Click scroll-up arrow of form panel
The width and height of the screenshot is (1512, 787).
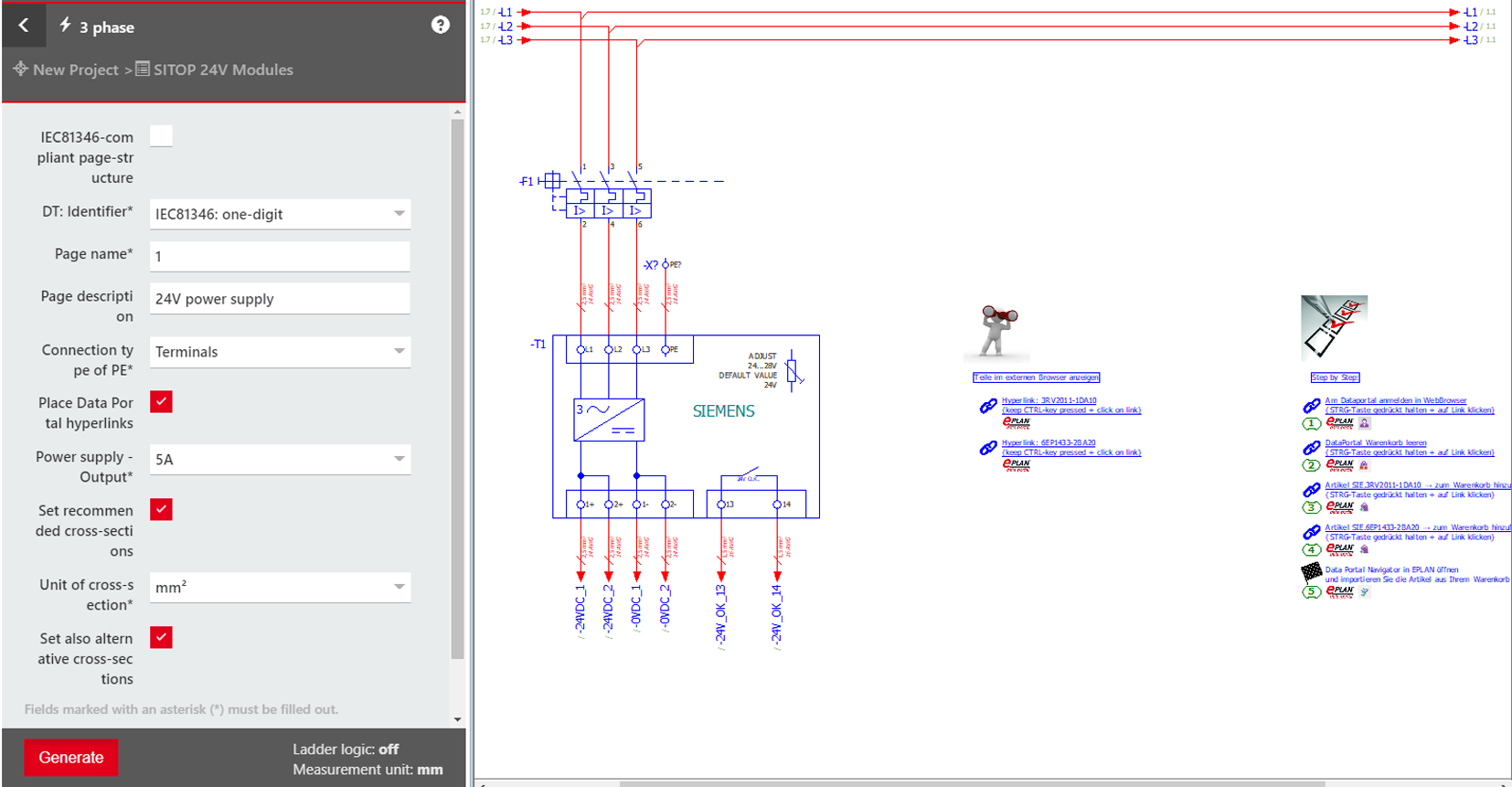(458, 112)
